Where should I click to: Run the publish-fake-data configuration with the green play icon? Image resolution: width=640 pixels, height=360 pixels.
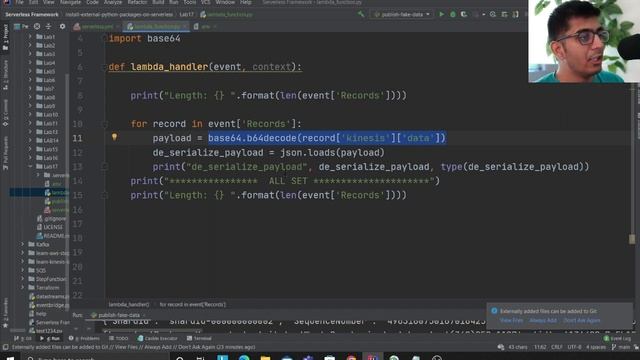[x=441, y=14]
